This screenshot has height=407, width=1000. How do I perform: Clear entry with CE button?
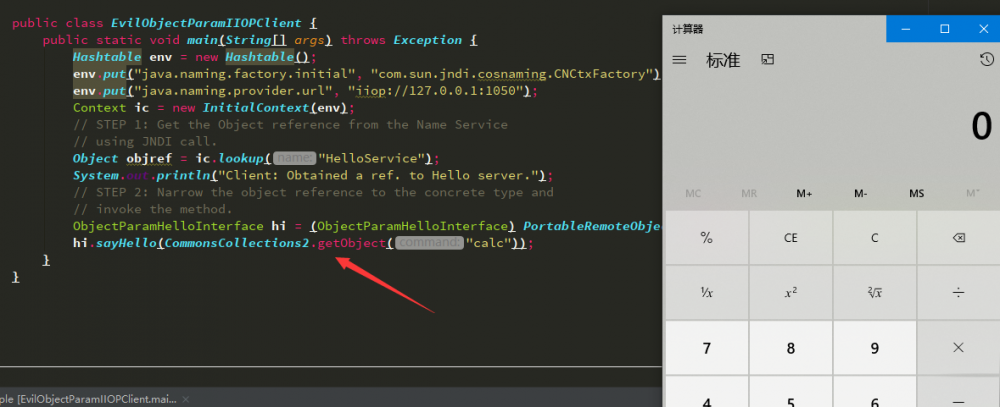point(790,238)
